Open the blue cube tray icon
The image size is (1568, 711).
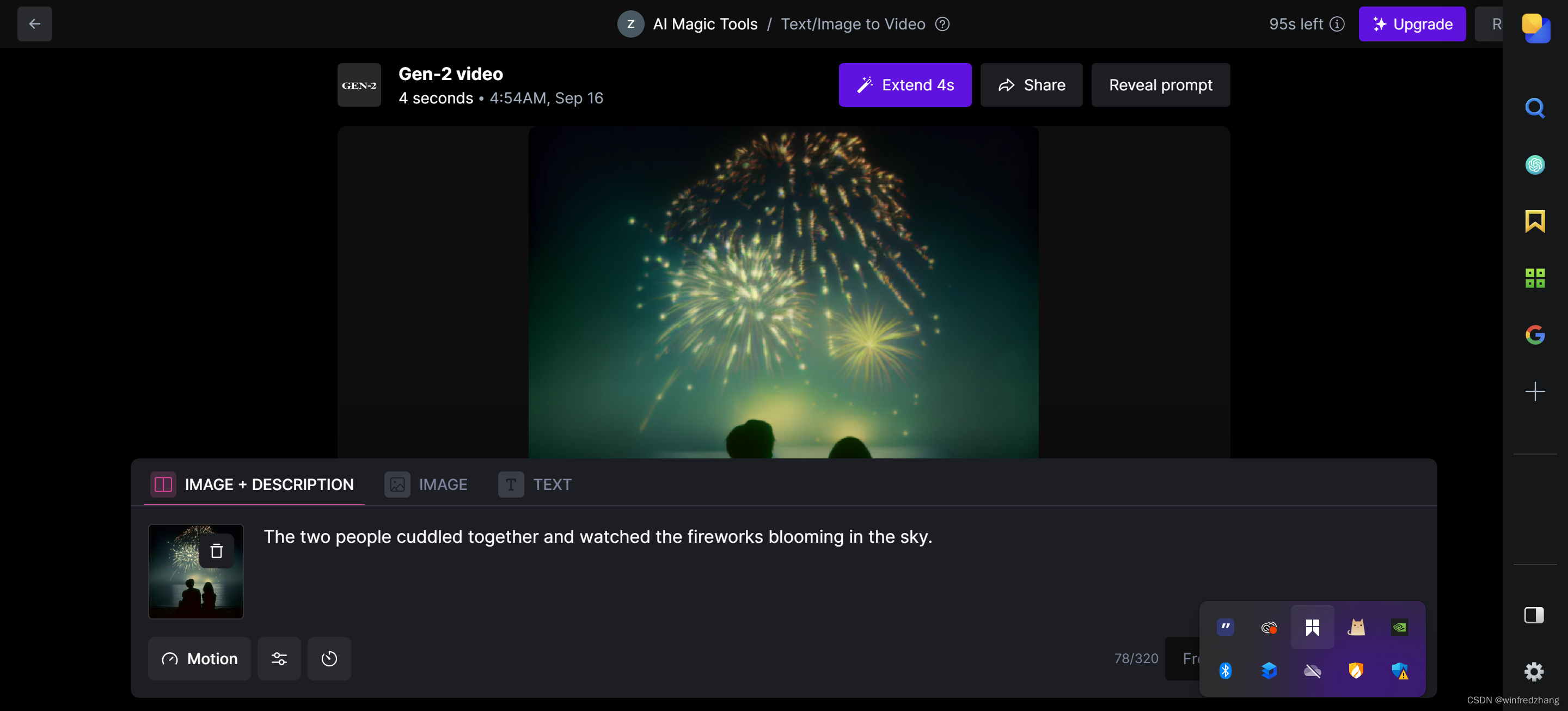click(1269, 671)
